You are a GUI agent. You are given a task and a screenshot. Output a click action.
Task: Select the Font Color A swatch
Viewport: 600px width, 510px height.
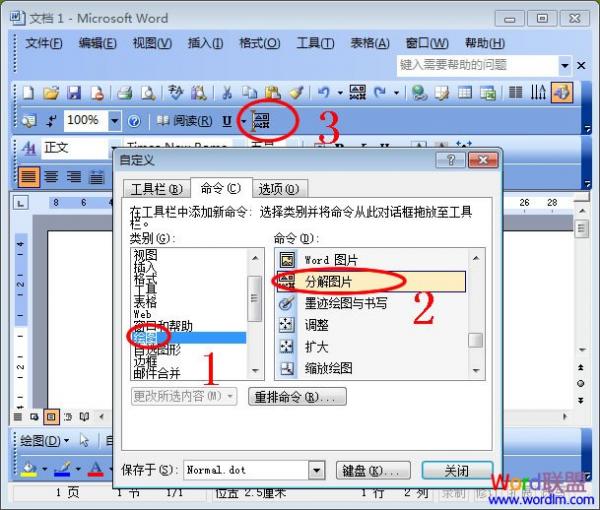[96, 468]
